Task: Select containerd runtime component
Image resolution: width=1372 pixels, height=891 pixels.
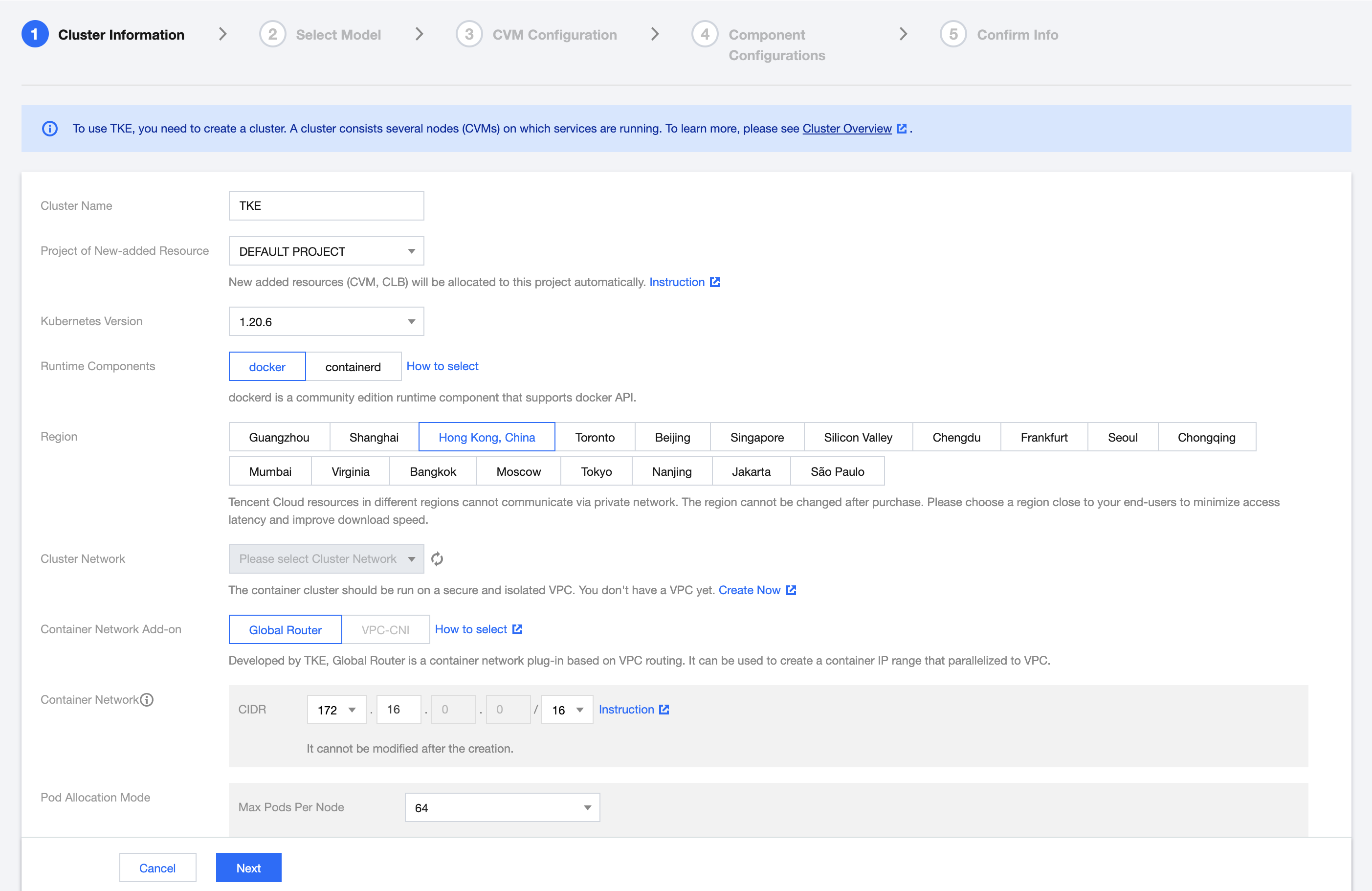Action: tap(353, 367)
